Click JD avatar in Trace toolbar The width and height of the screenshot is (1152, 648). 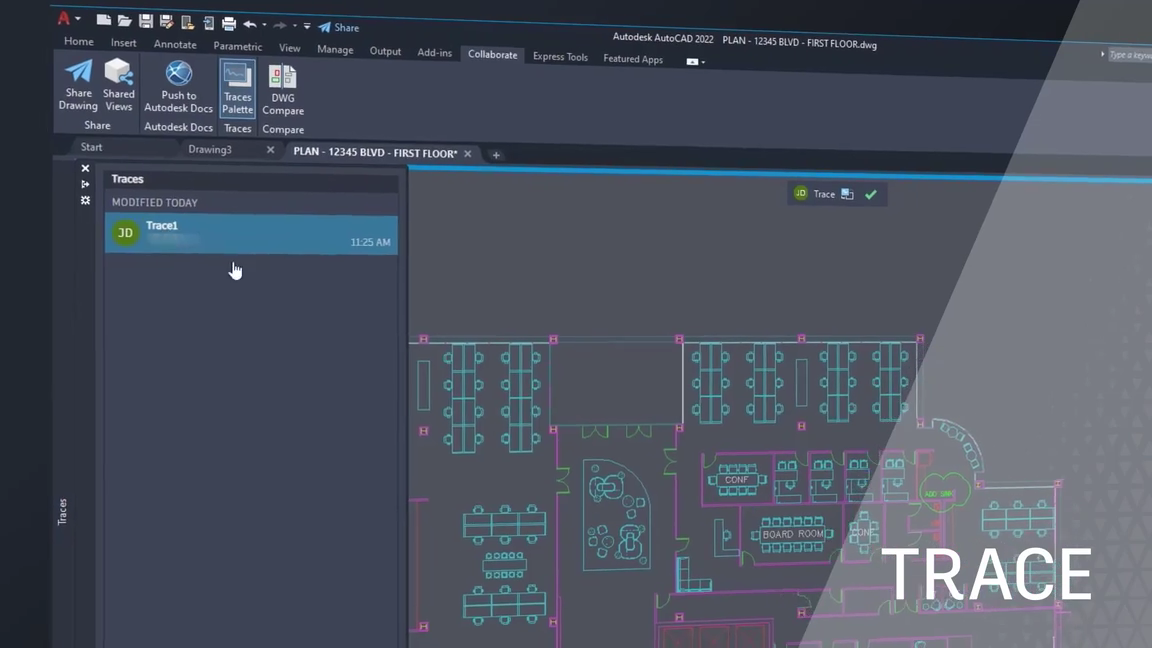click(801, 193)
